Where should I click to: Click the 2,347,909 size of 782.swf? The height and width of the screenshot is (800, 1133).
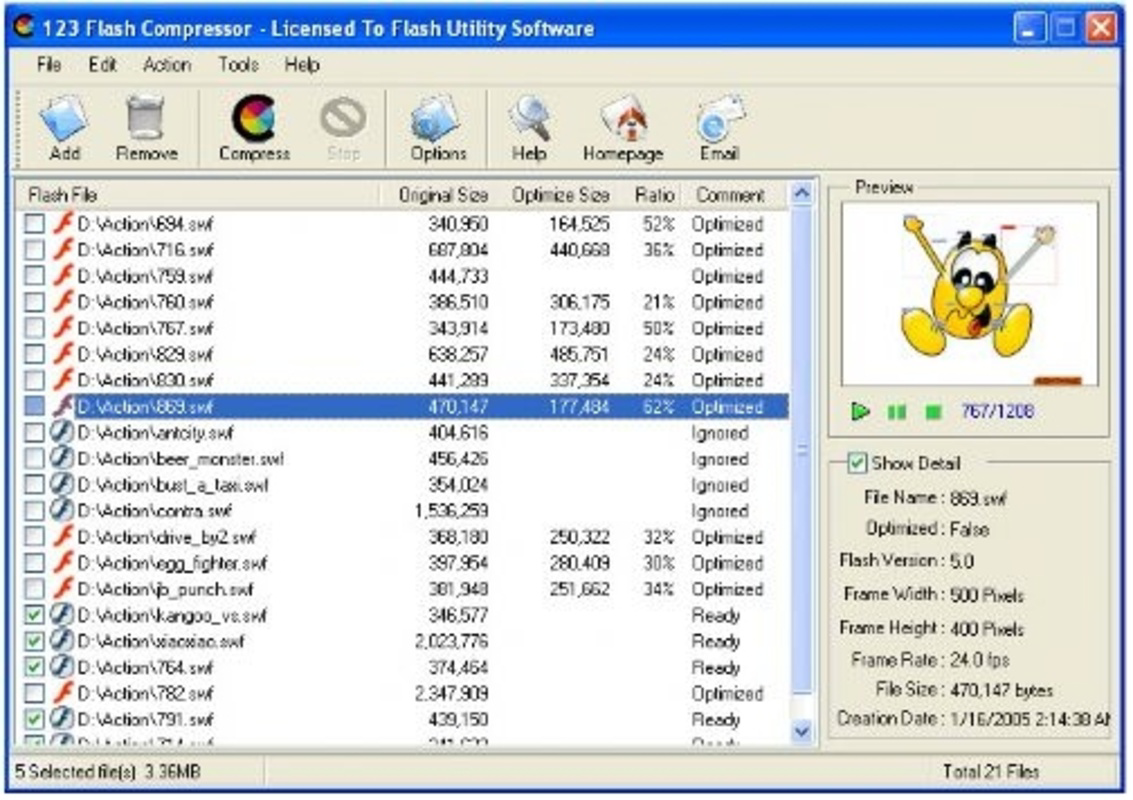point(452,692)
